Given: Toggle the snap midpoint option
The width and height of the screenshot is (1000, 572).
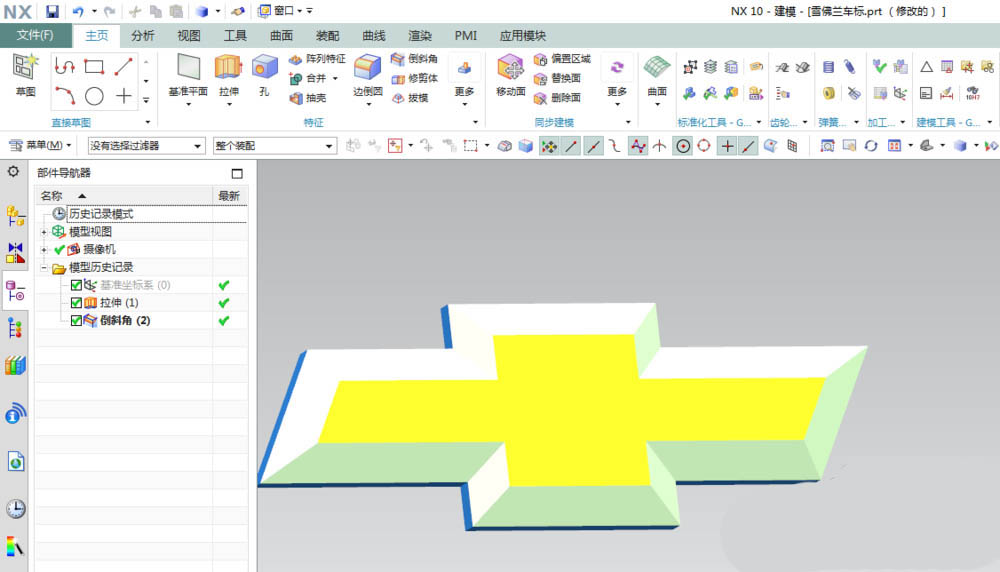Looking at the screenshot, I should (x=593, y=146).
